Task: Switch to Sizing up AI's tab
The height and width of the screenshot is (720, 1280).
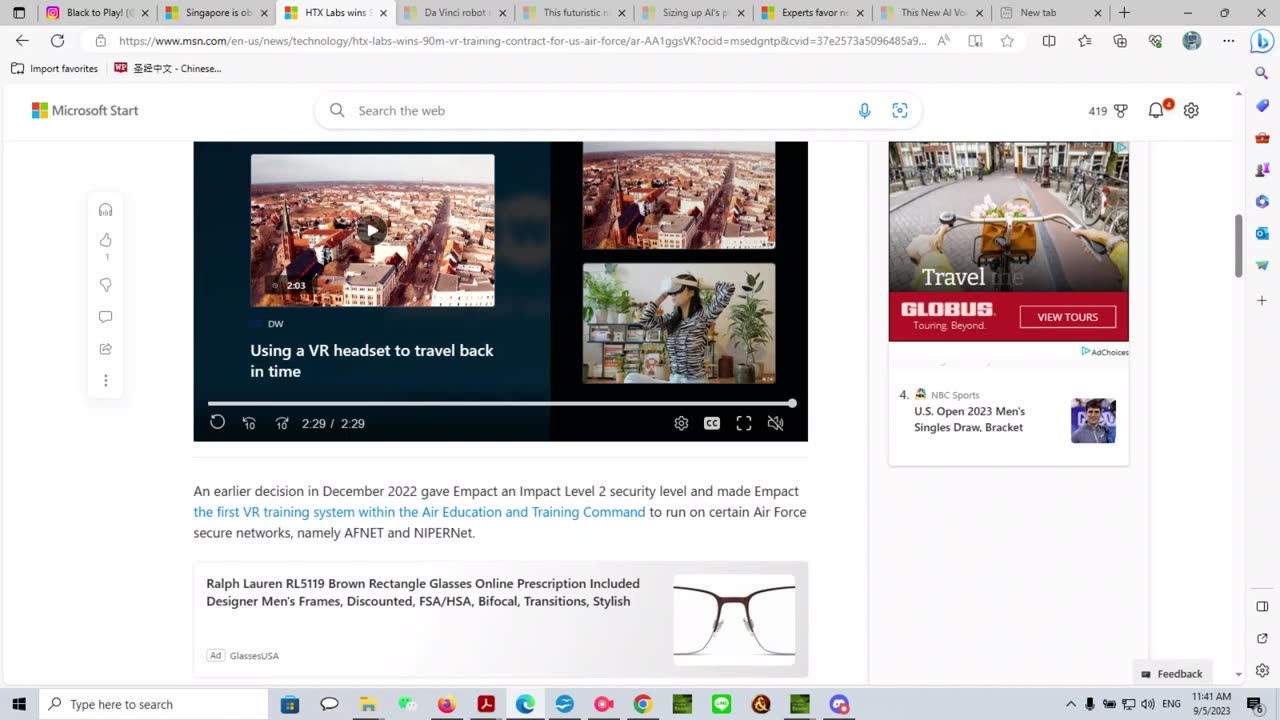Action: pyautogui.click(x=692, y=13)
